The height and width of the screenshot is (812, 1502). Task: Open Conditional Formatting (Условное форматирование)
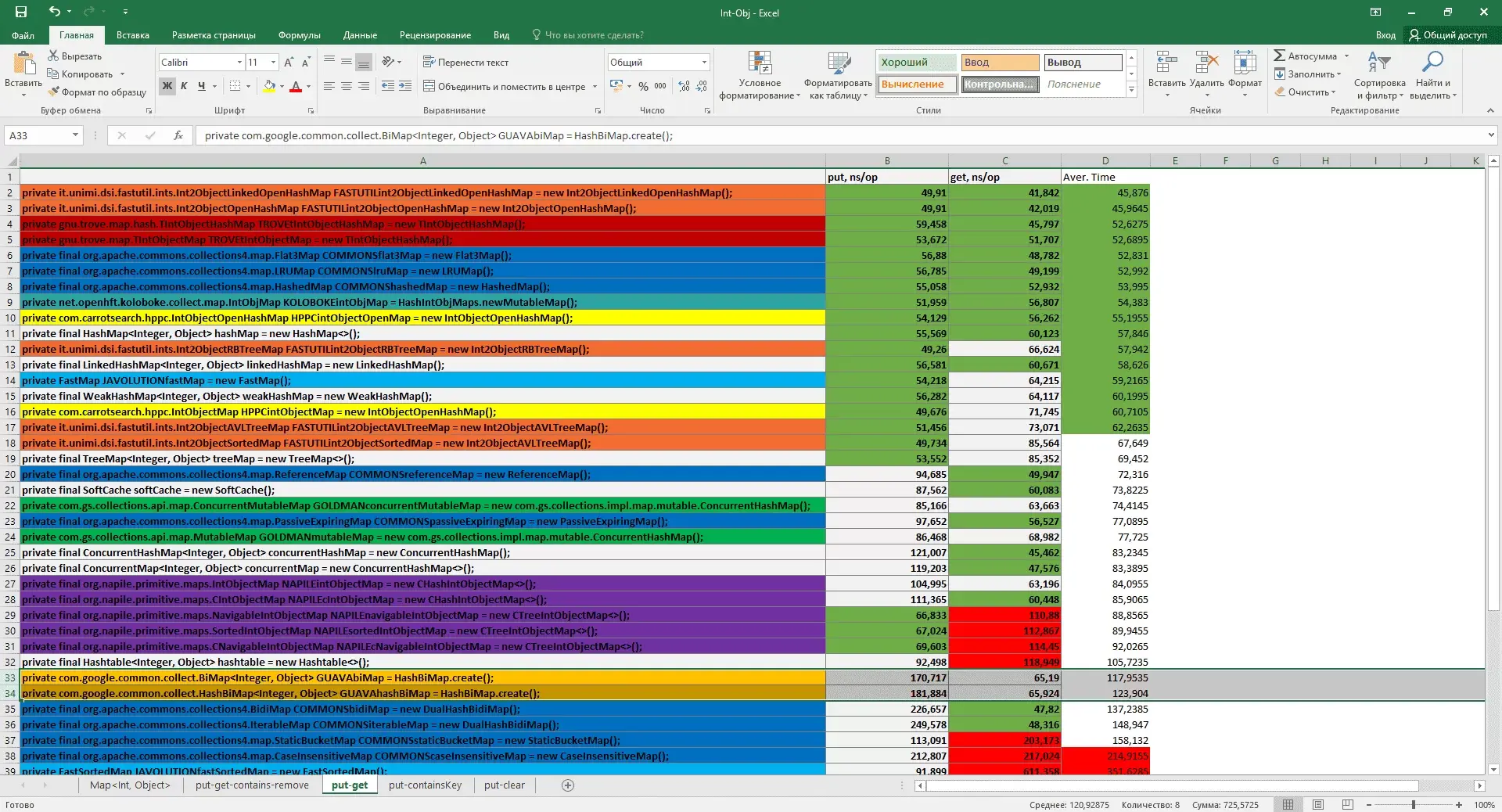coord(760,75)
